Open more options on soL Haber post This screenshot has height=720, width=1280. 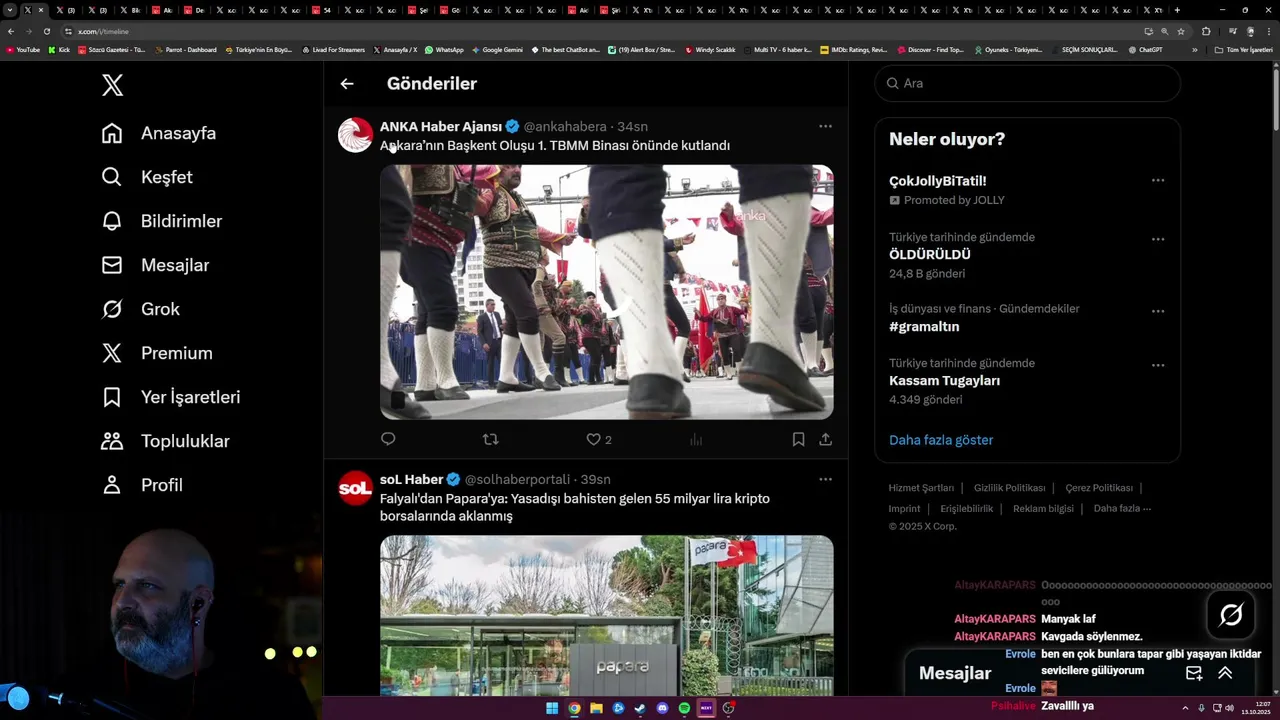click(825, 479)
